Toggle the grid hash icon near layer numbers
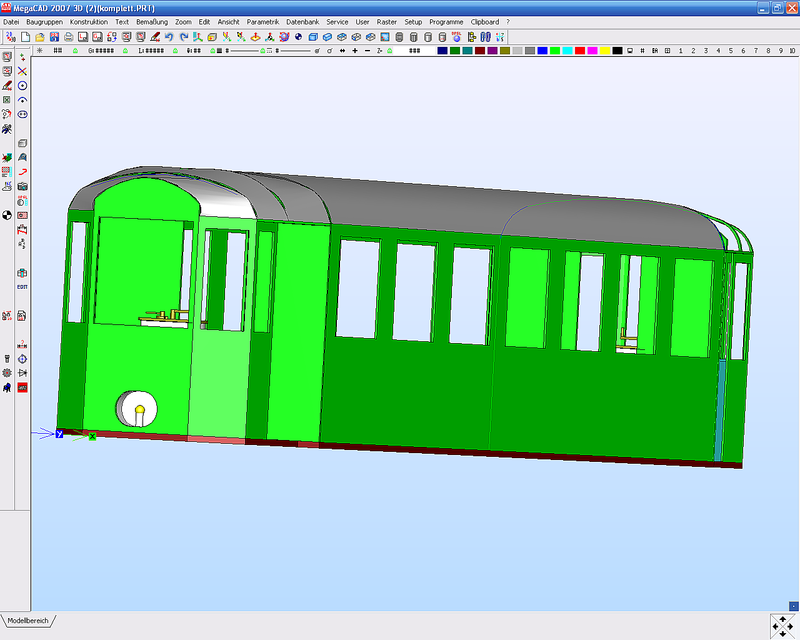This screenshot has width=800, height=640. click(x=642, y=51)
